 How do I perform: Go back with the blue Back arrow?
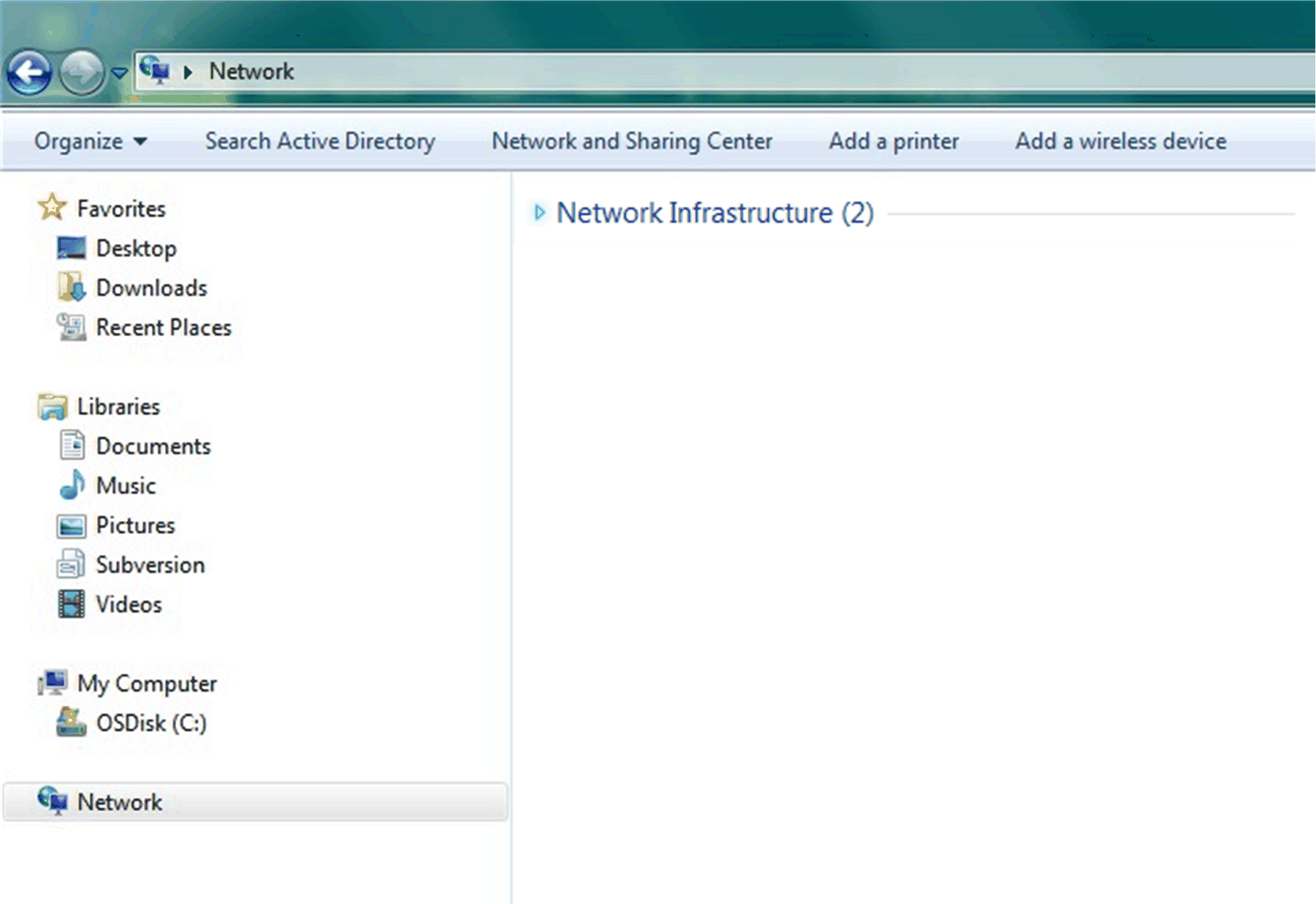pyautogui.click(x=29, y=72)
